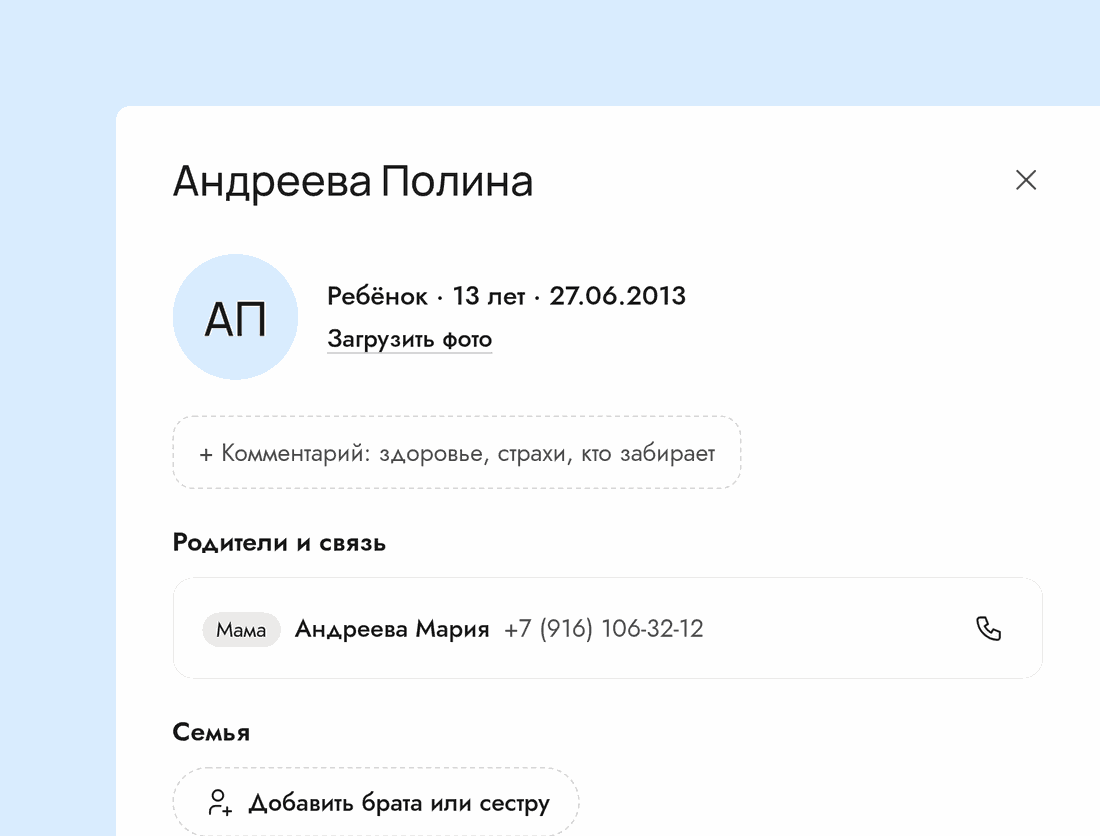The height and width of the screenshot is (836, 1100).
Task: Click the parent name Андреева Мария
Action: [x=392, y=629]
